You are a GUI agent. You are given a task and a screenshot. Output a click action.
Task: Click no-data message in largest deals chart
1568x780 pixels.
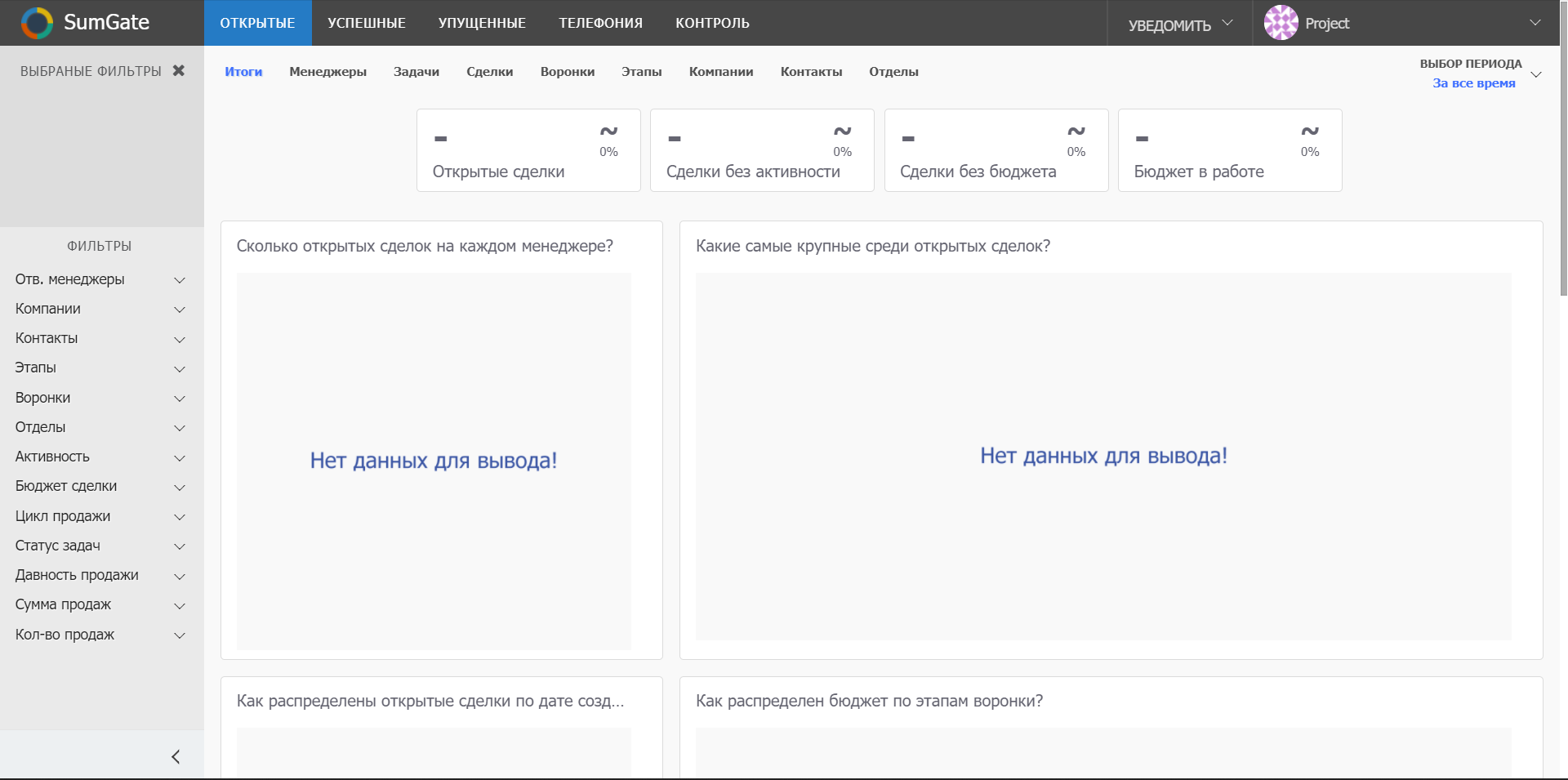coord(1103,456)
